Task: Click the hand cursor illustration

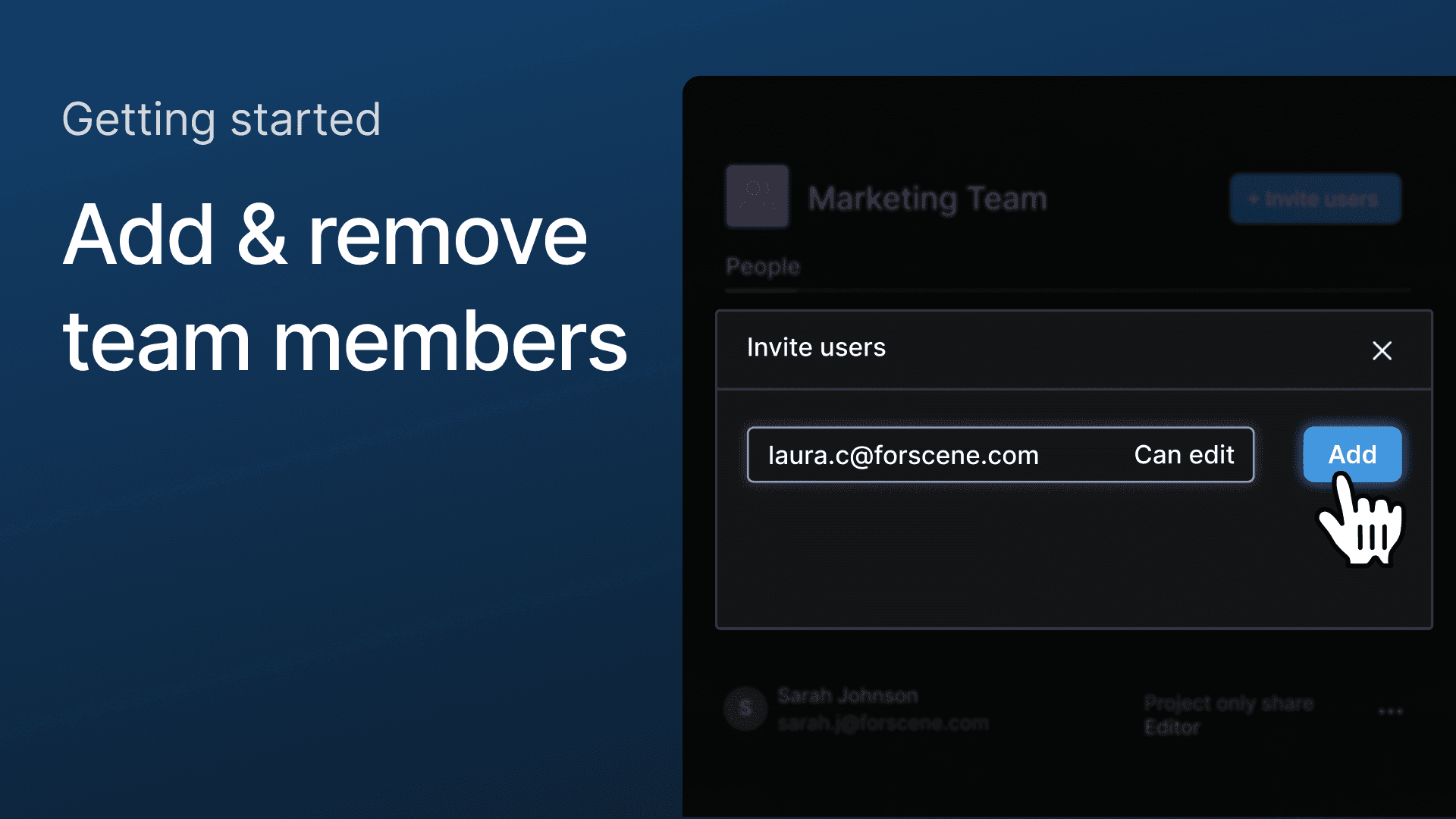Action: [1361, 519]
